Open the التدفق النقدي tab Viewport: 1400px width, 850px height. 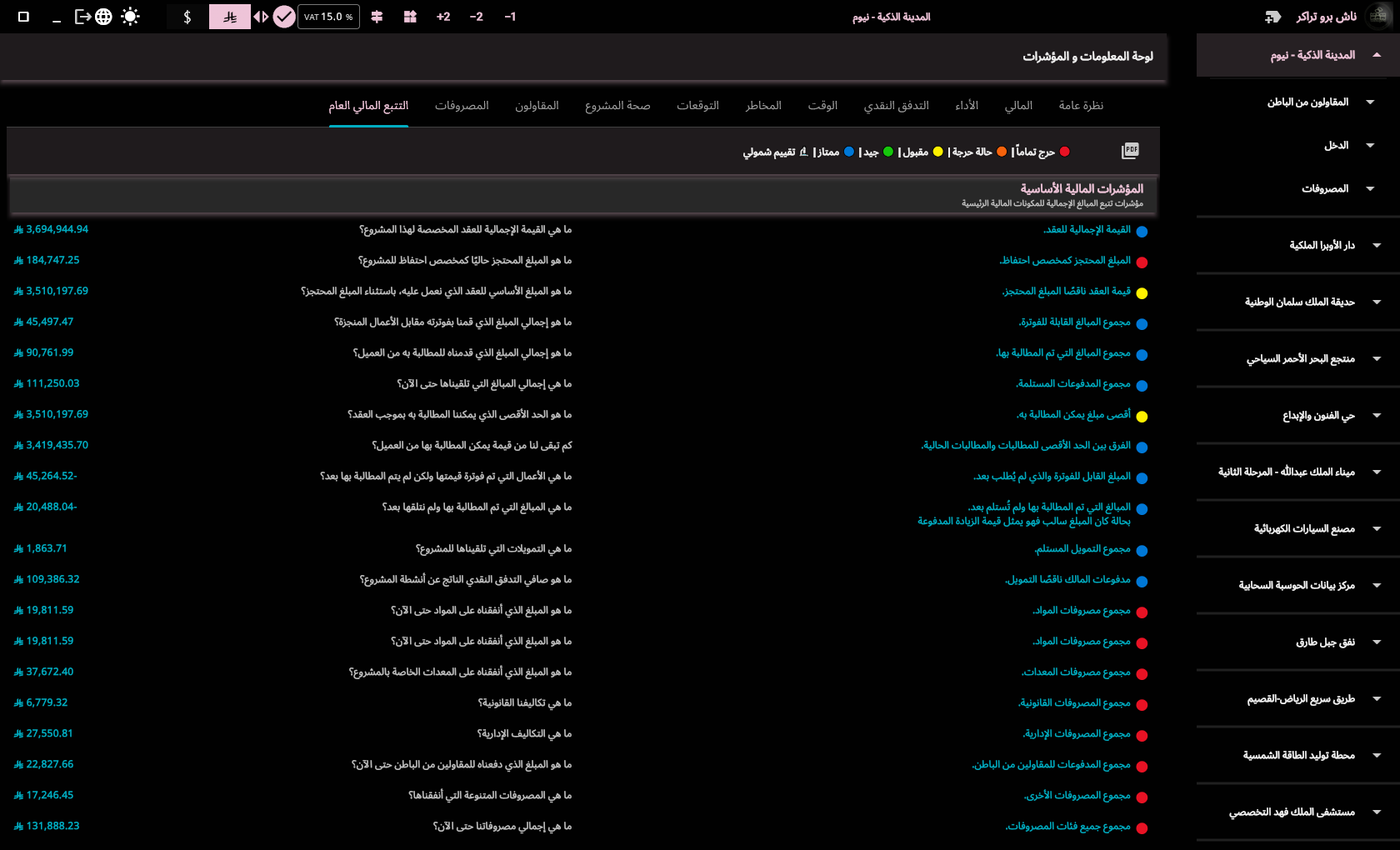[896, 106]
